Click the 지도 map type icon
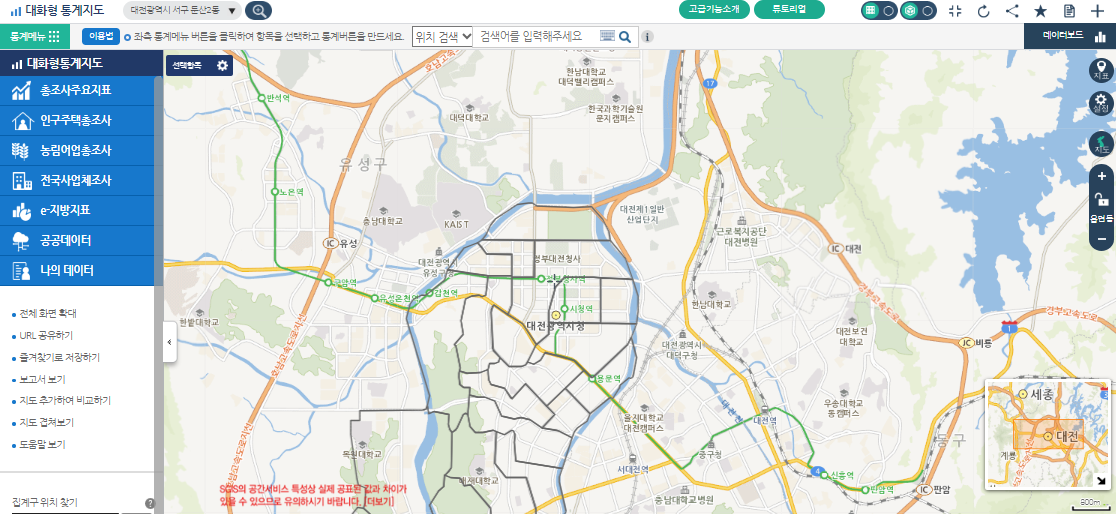This screenshot has width=1116, height=514. point(1101,144)
